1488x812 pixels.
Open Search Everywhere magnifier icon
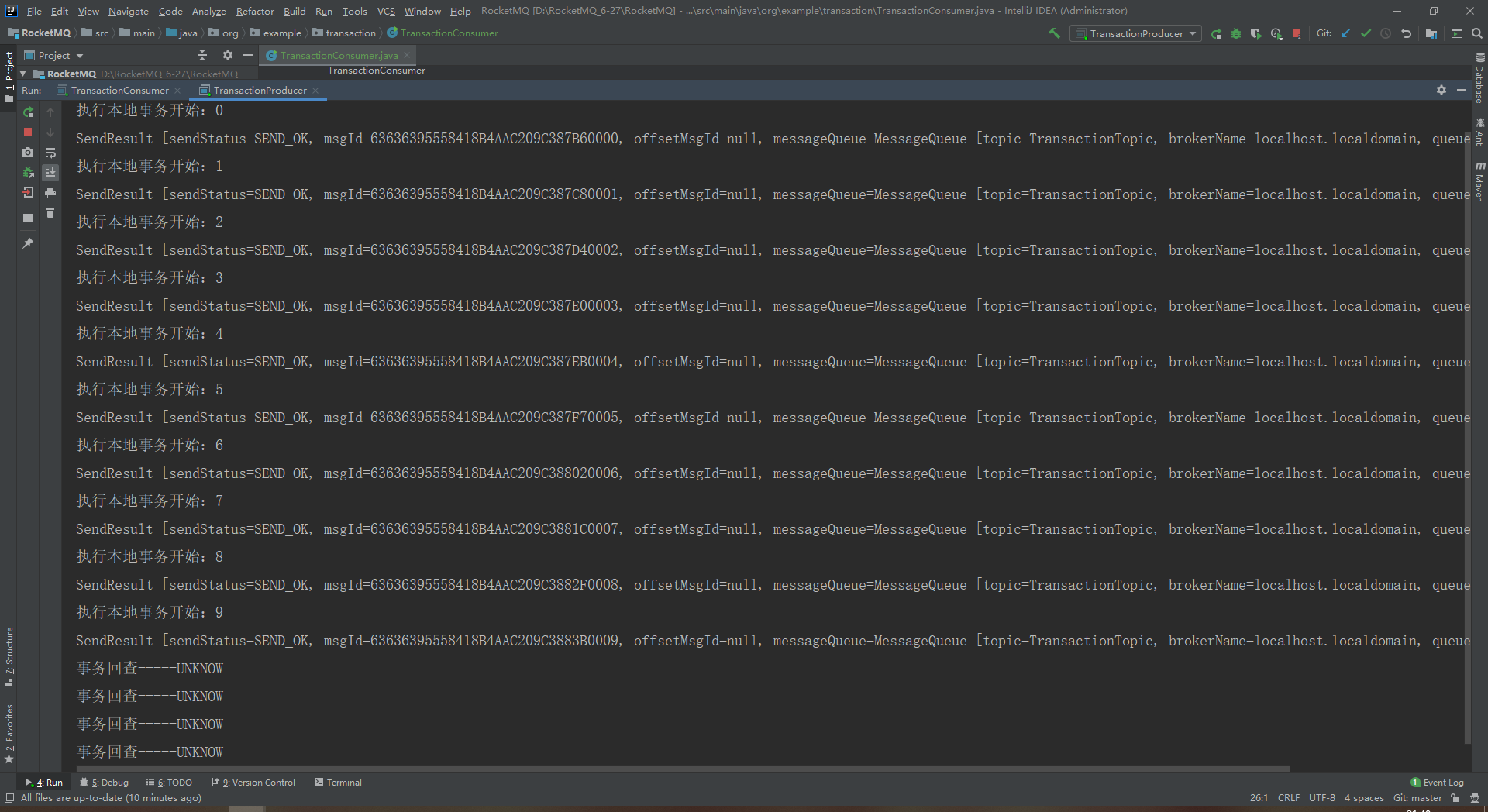1477,33
